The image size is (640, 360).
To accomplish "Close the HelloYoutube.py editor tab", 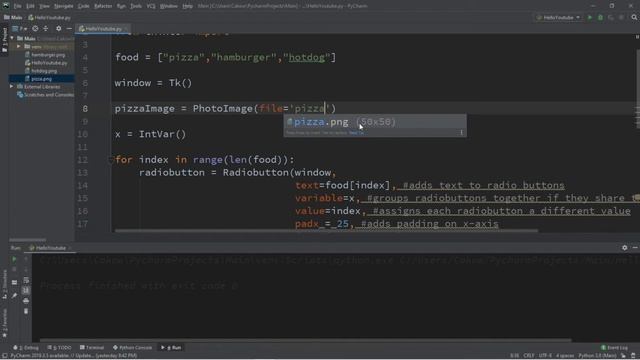I will point(127,29).
